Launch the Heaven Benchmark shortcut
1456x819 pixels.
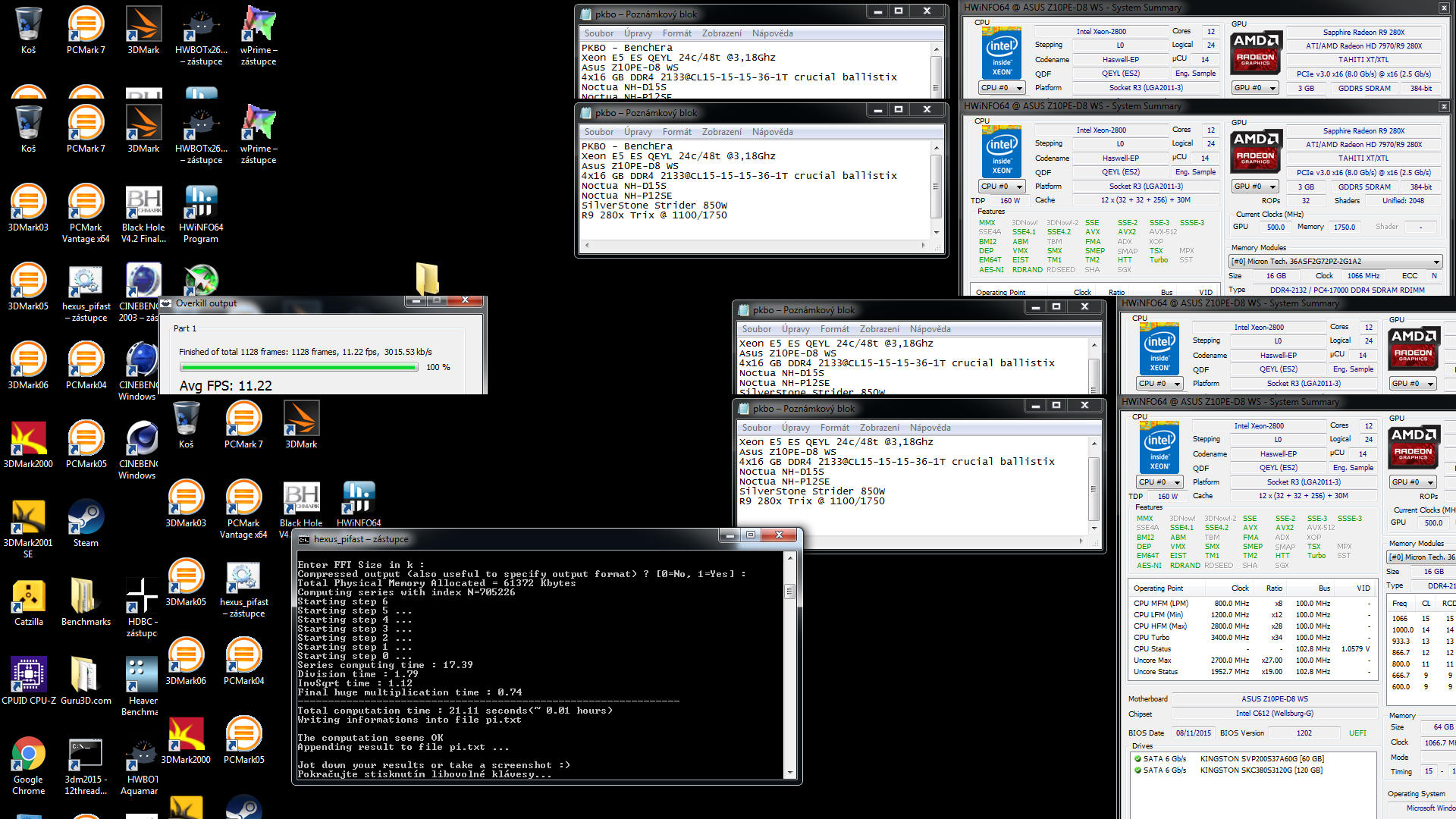pos(142,687)
